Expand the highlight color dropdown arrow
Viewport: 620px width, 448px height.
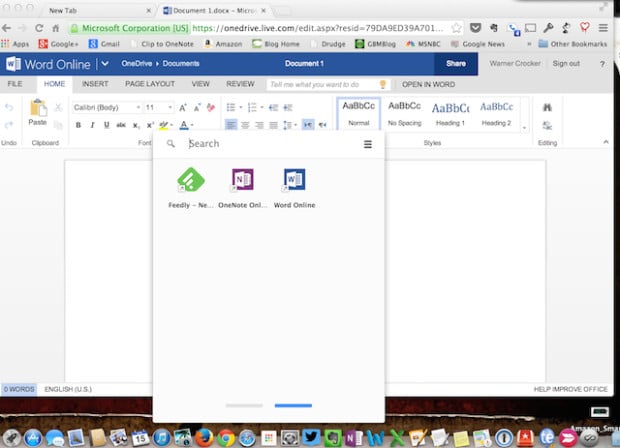coord(172,125)
